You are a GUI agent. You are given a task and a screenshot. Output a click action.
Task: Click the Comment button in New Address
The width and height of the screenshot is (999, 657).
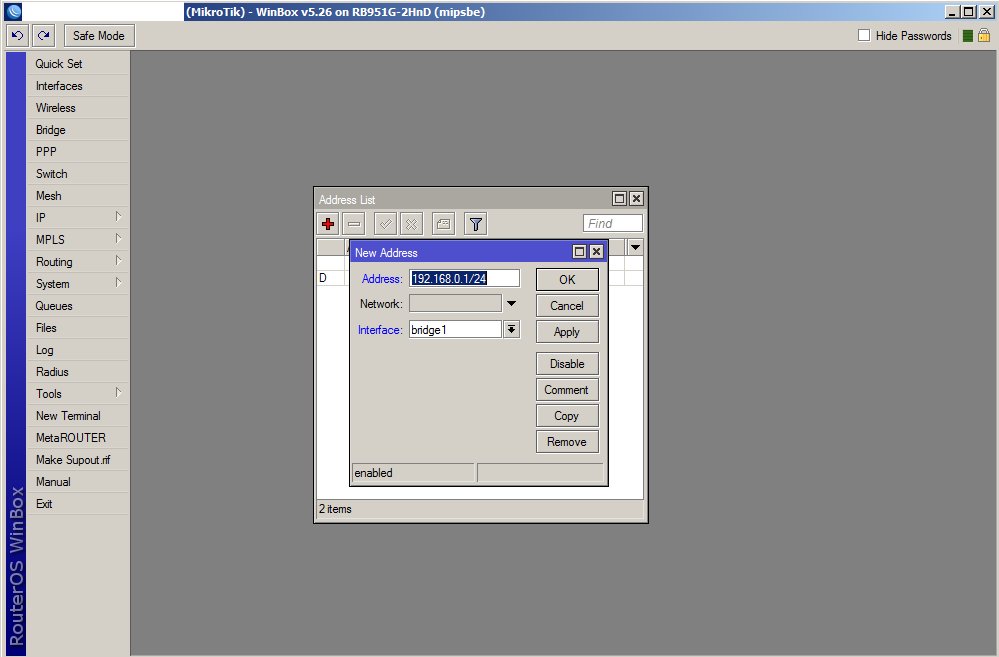[567, 390]
